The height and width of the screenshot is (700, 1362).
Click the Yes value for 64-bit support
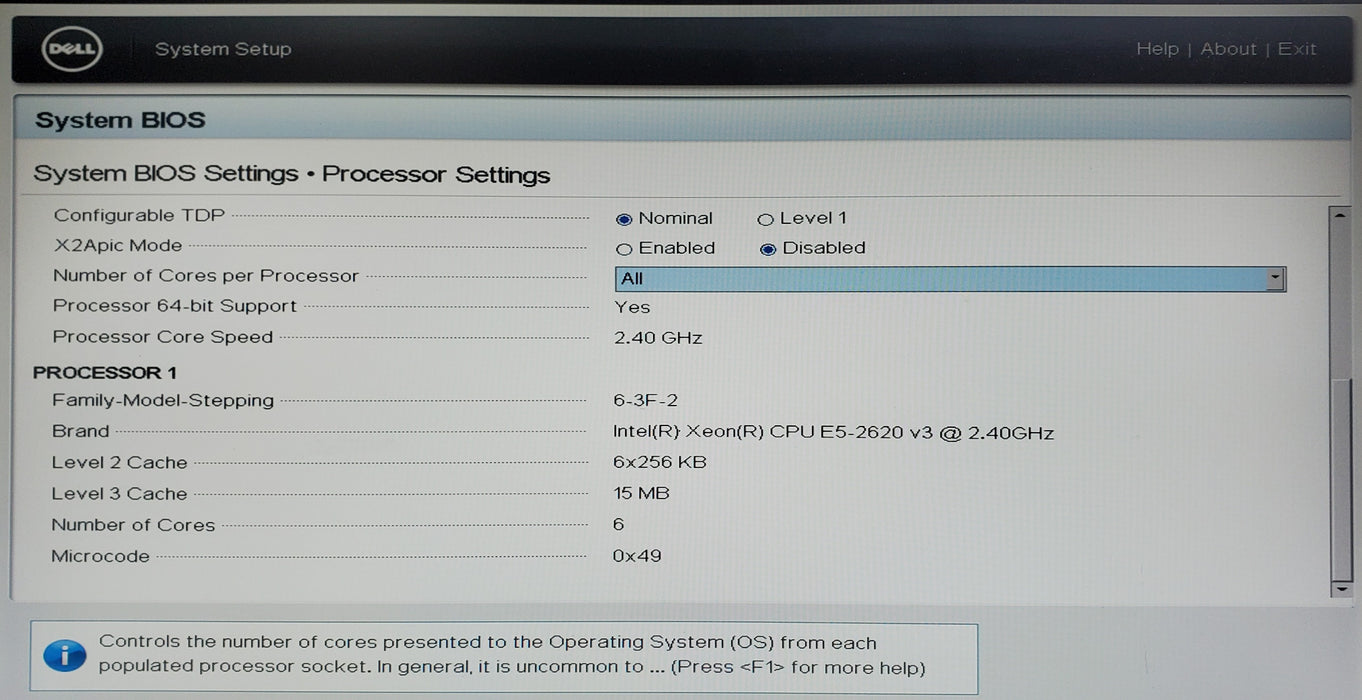(x=632, y=307)
